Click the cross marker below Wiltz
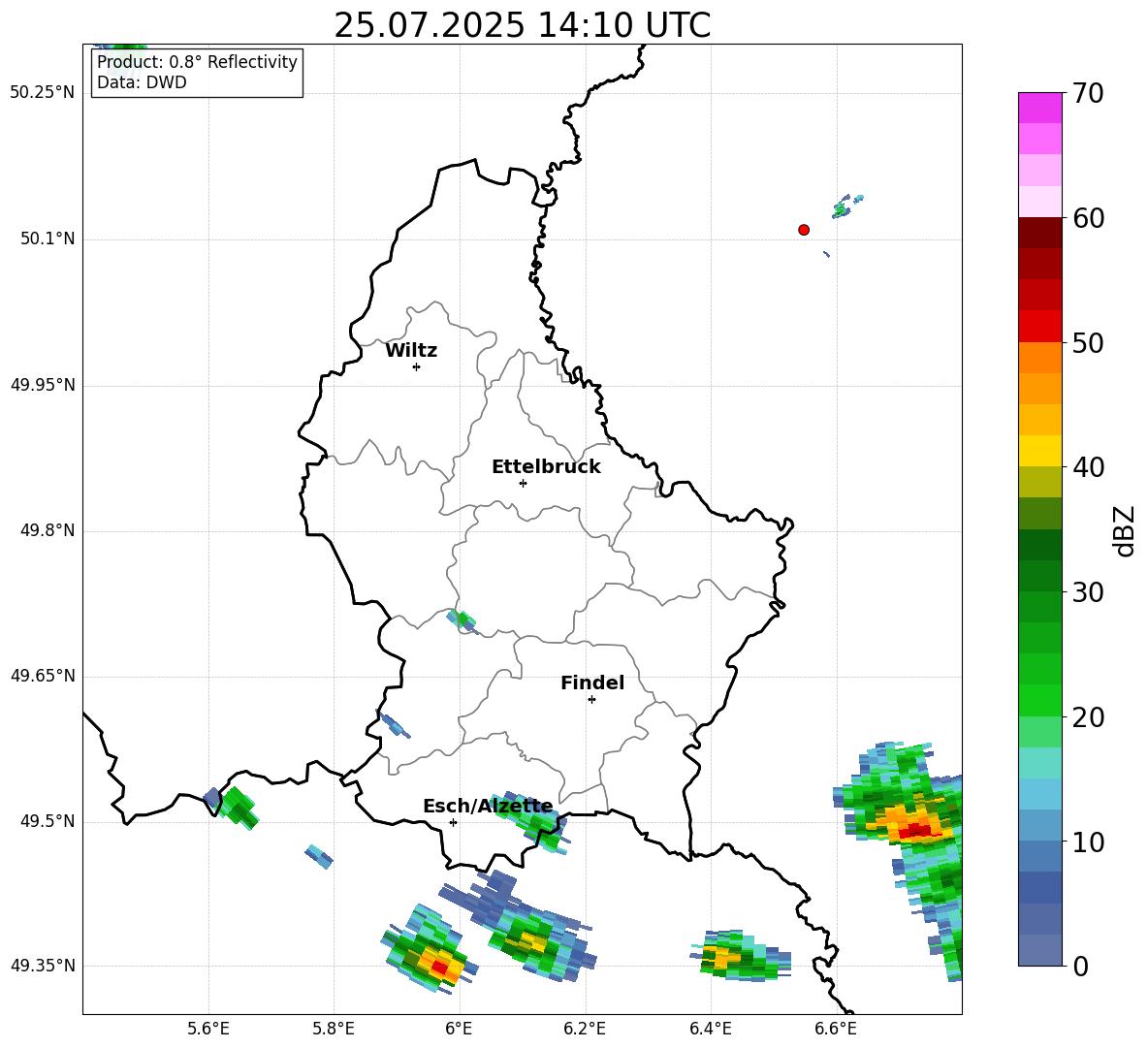Image resolution: width=1148 pixels, height=1048 pixels. [x=417, y=367]
